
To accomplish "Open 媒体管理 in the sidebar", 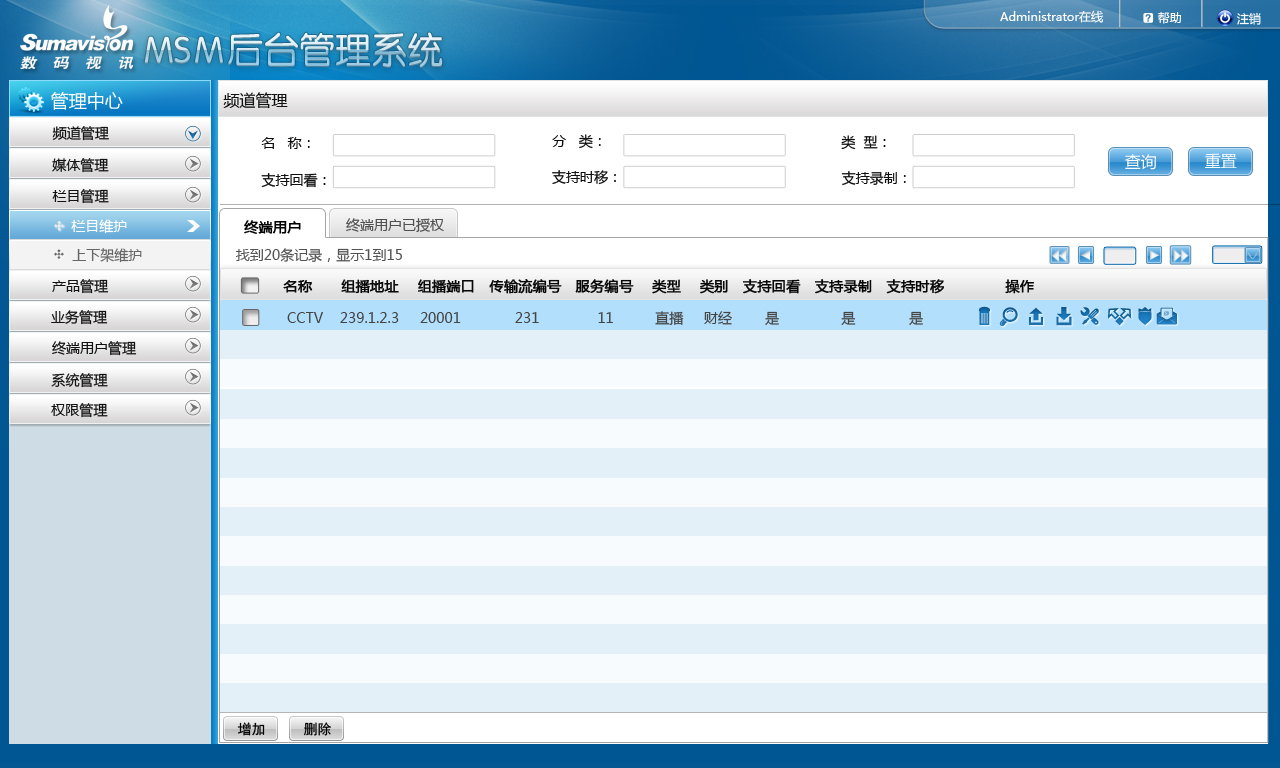I will click(x=110, y=164).
